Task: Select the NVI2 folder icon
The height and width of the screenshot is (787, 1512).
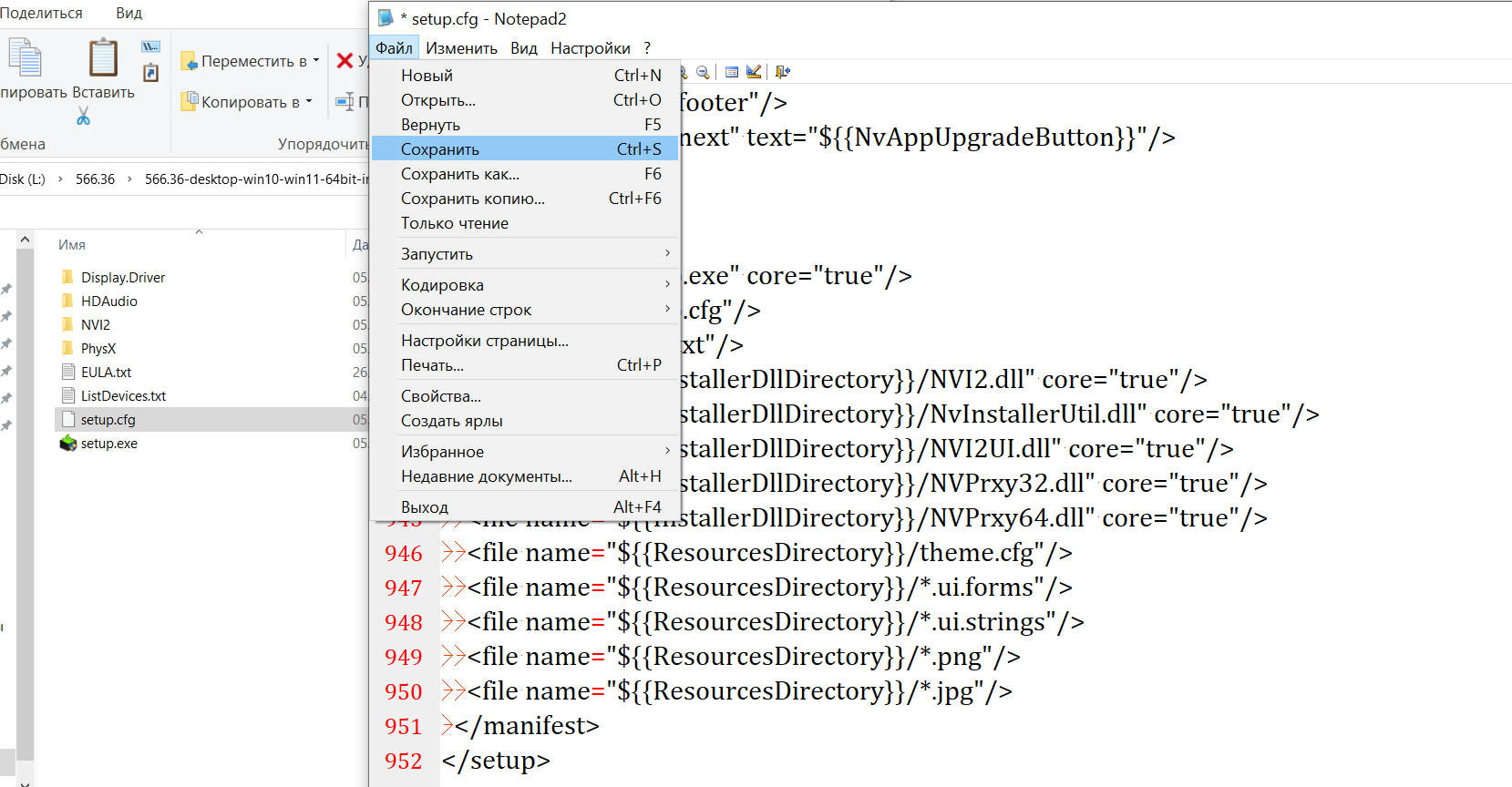Action: [x=67, y=324]
